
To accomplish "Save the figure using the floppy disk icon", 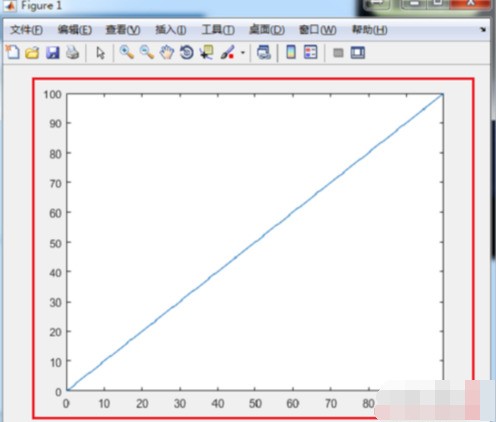I will tap(53, 53).
